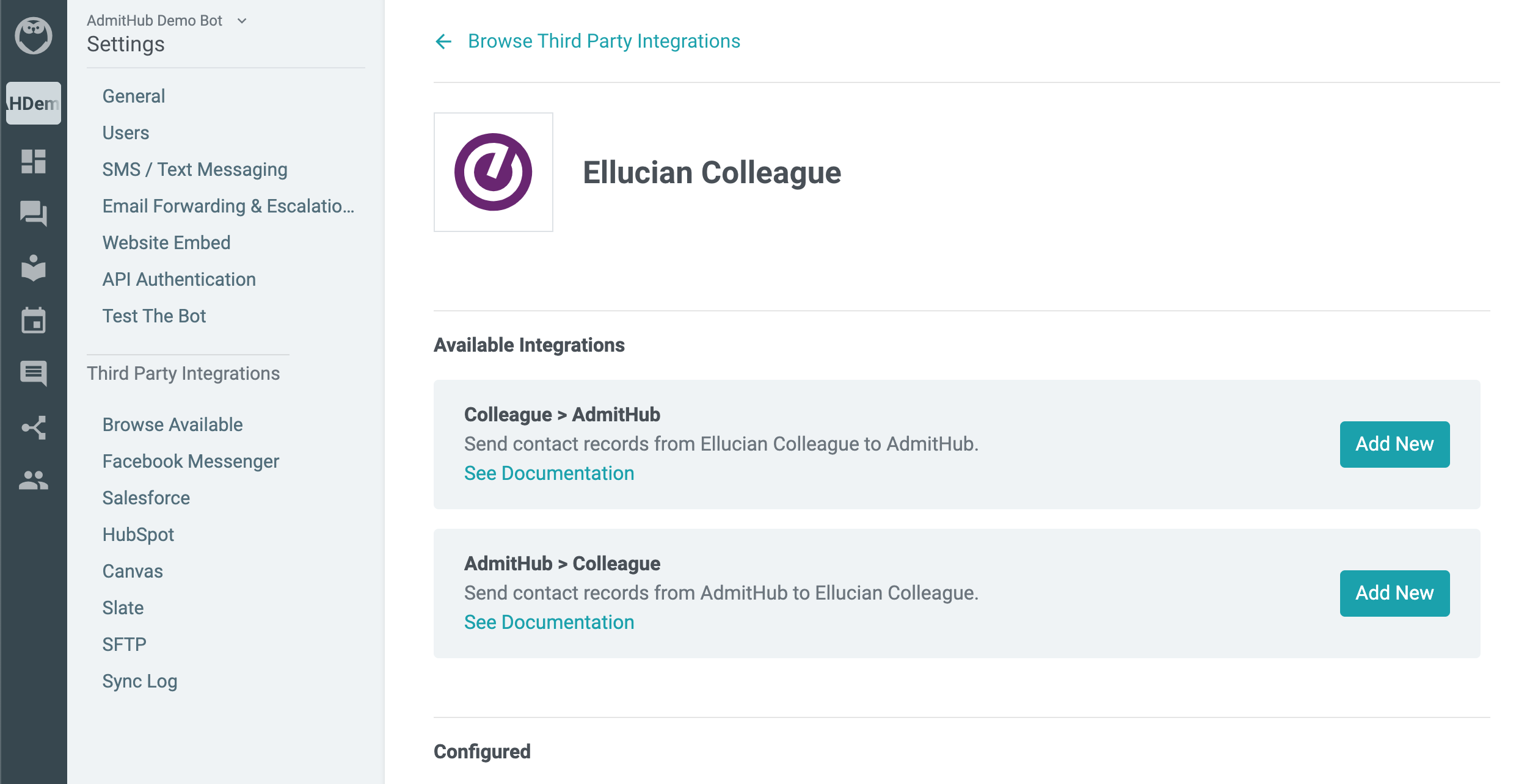Image resolution: width=1527 pixels, height=784 pixels.
Task: Open the knowledge base reader icon
Action: 34,267
